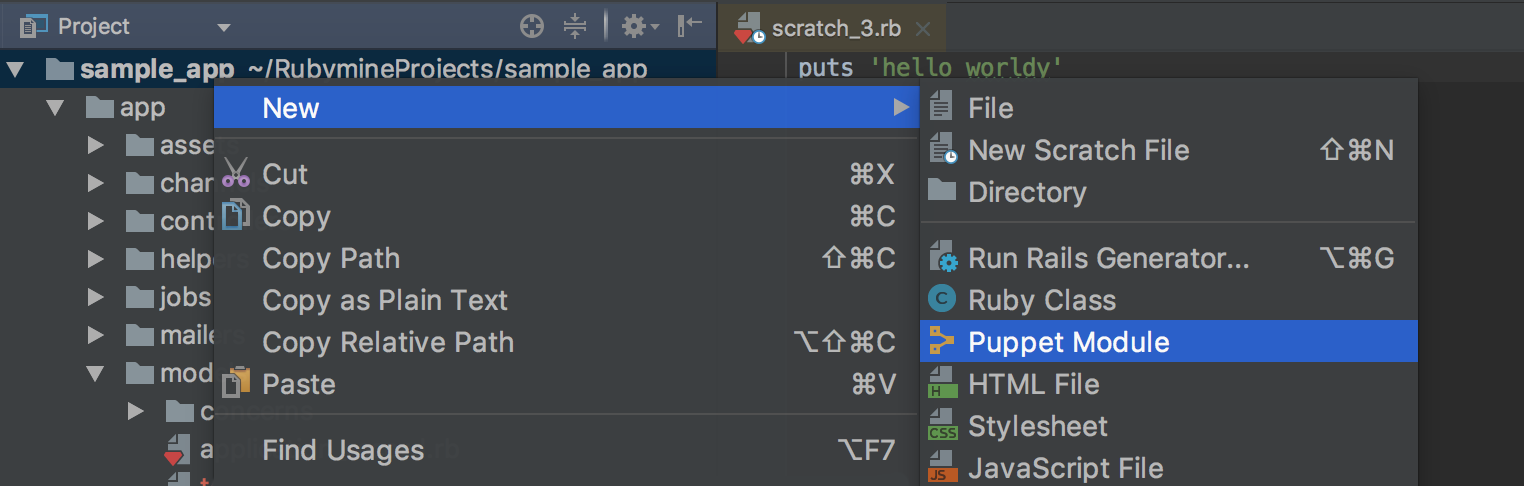Click the Copy documents icon

click(x=236, y=215)
